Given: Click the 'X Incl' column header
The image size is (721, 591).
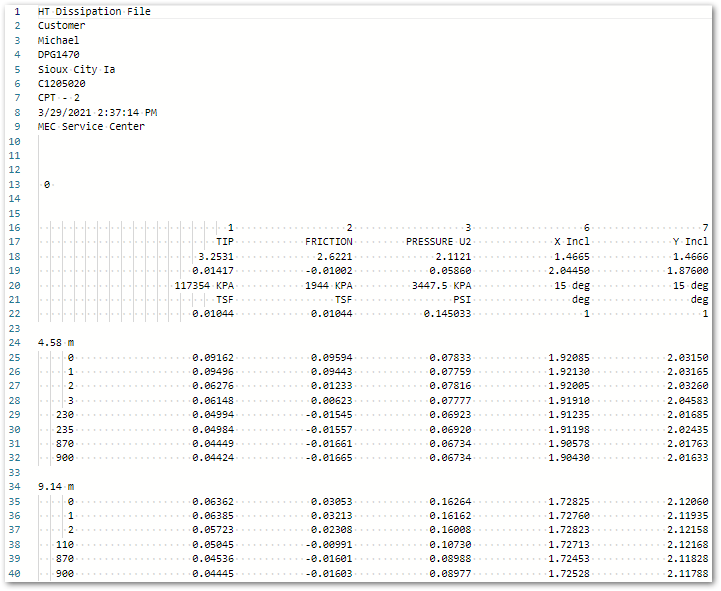Looking at the screenshot, I should (x=572, y=242).
